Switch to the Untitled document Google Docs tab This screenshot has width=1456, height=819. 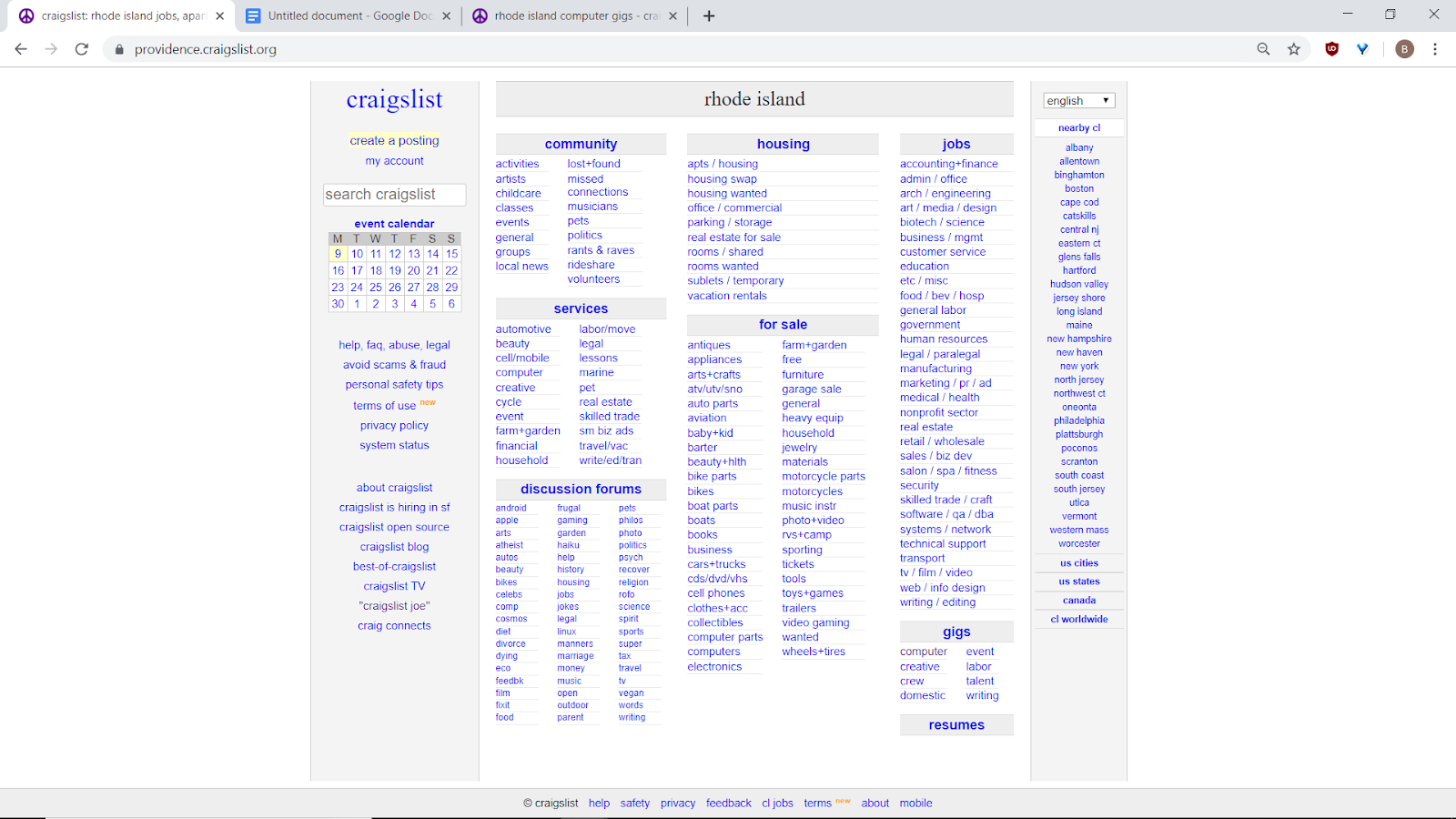(x=349, y=15)
